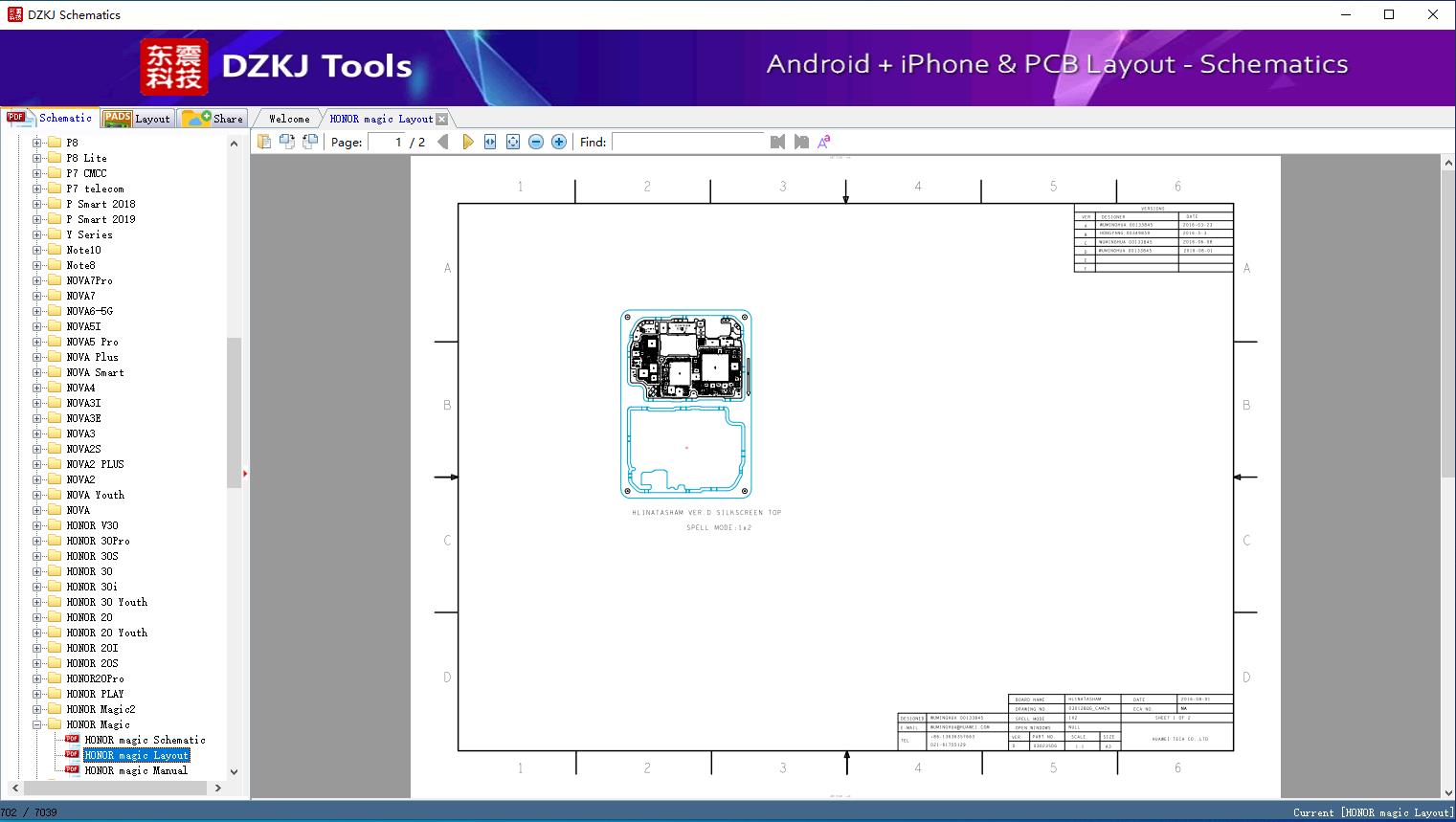The width and height of the screenshot is (1456, 822).
Task: Expand the P8 Lite tree node
Action: click(x=36, y=158)
